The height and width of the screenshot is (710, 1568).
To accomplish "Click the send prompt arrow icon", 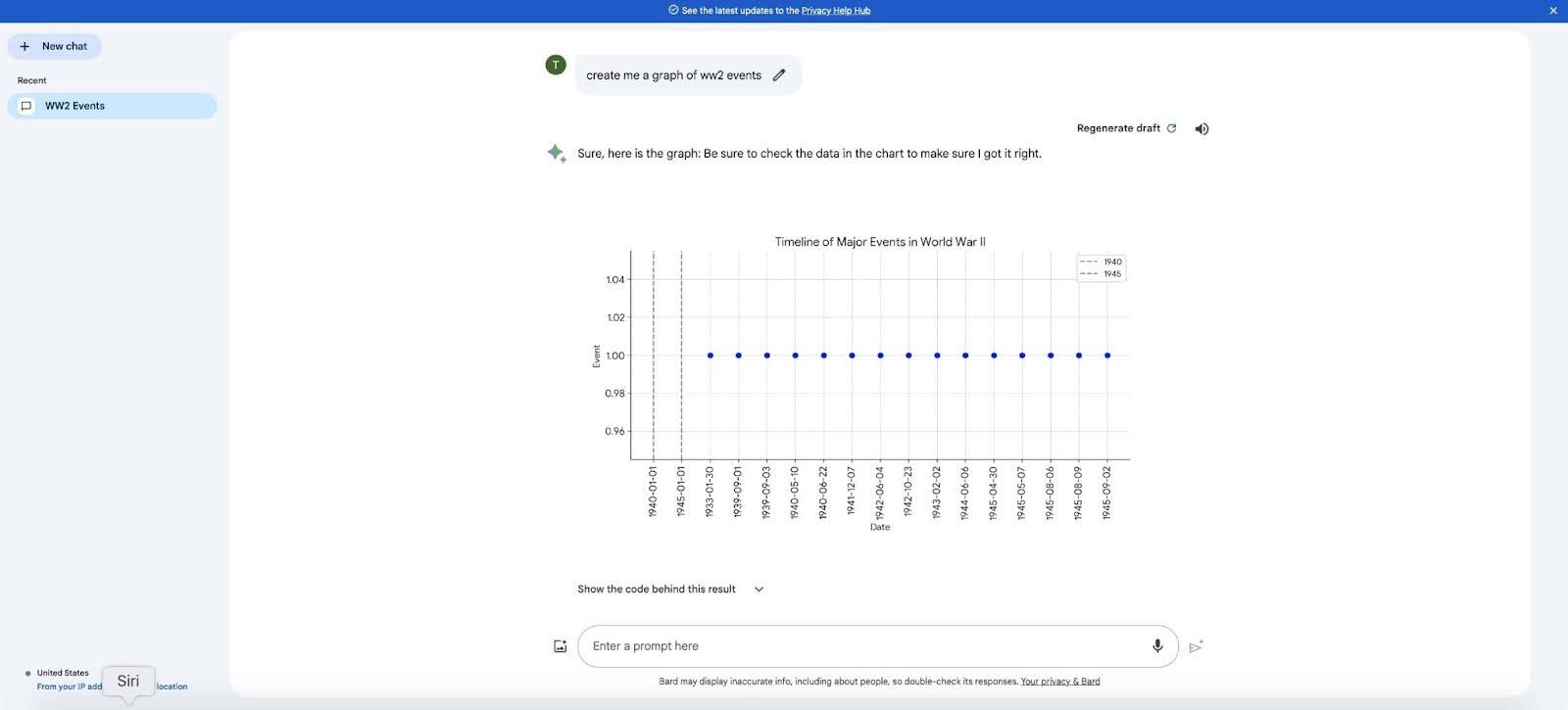I will coord(1196,646).
